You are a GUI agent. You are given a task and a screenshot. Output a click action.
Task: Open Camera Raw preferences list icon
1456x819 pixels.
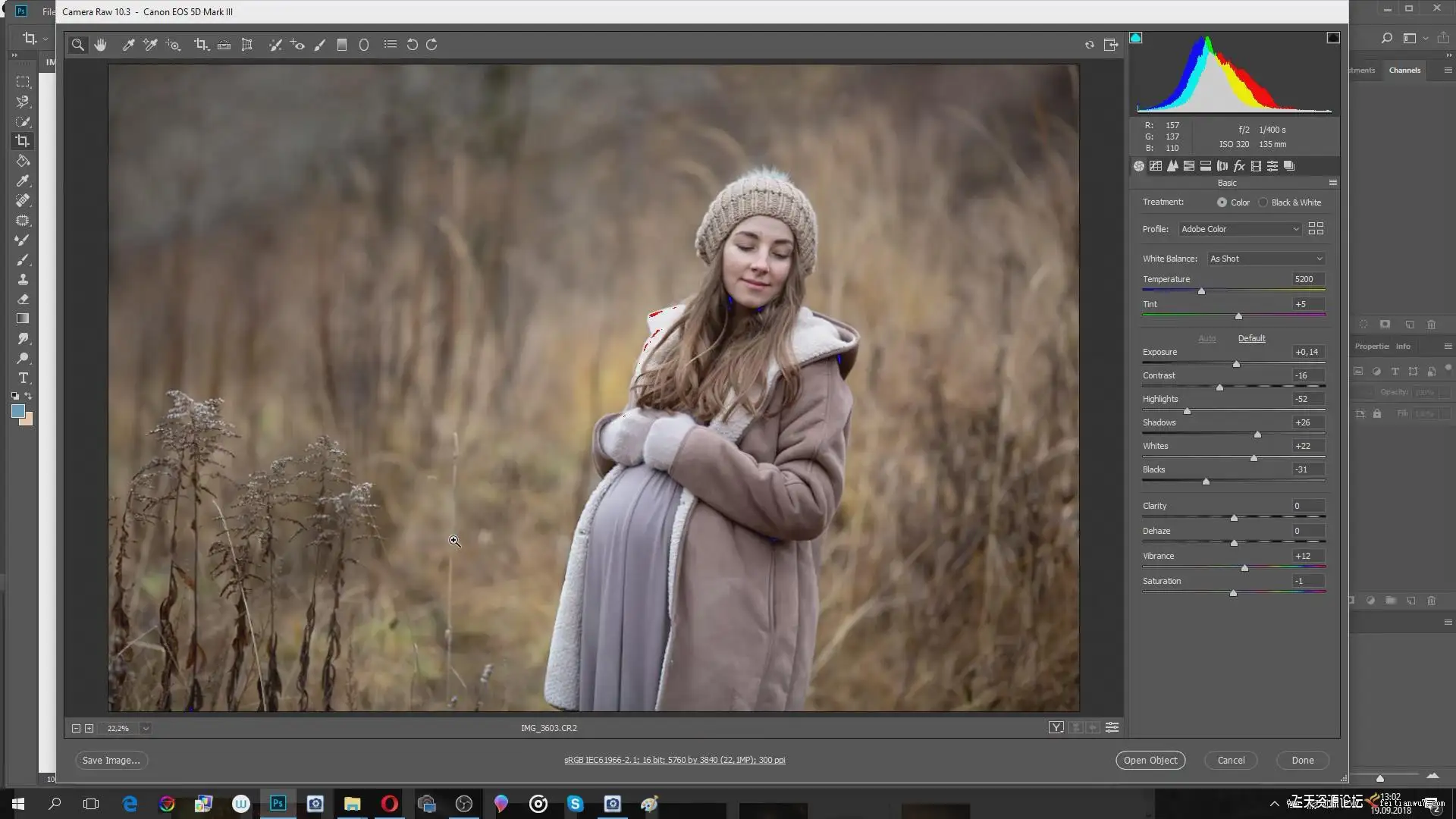pos(390,45)
